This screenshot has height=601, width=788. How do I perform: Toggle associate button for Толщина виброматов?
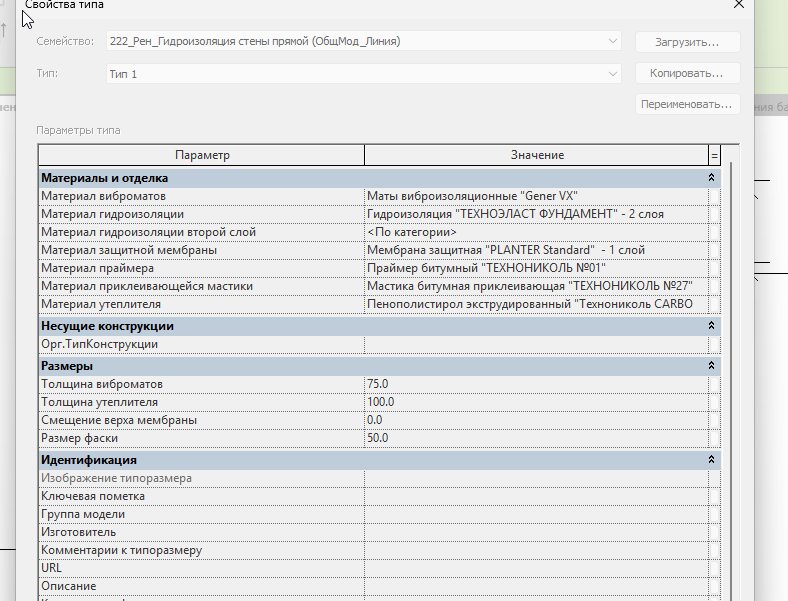coord(714,384)
